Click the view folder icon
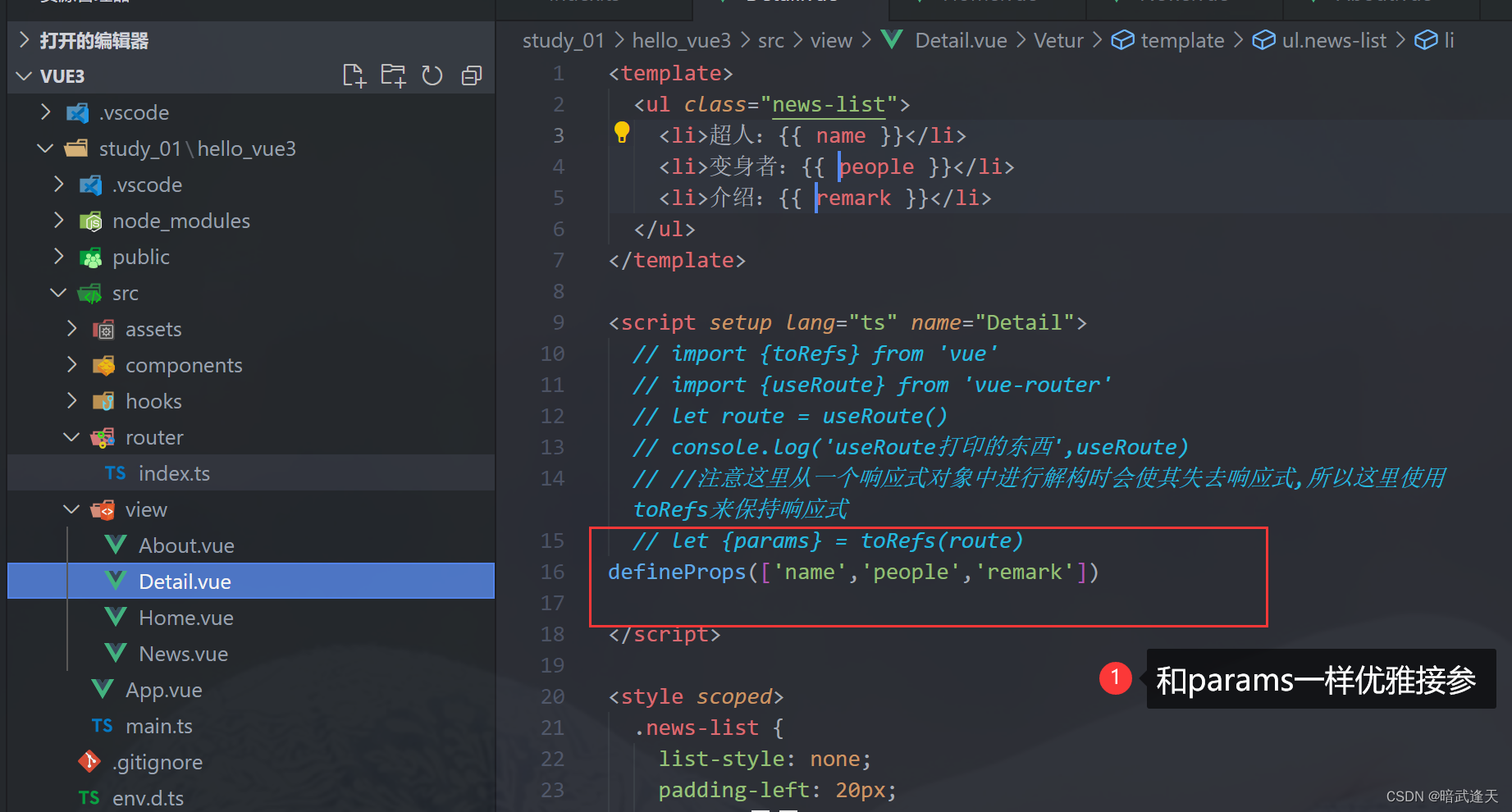 pos(103,509)
